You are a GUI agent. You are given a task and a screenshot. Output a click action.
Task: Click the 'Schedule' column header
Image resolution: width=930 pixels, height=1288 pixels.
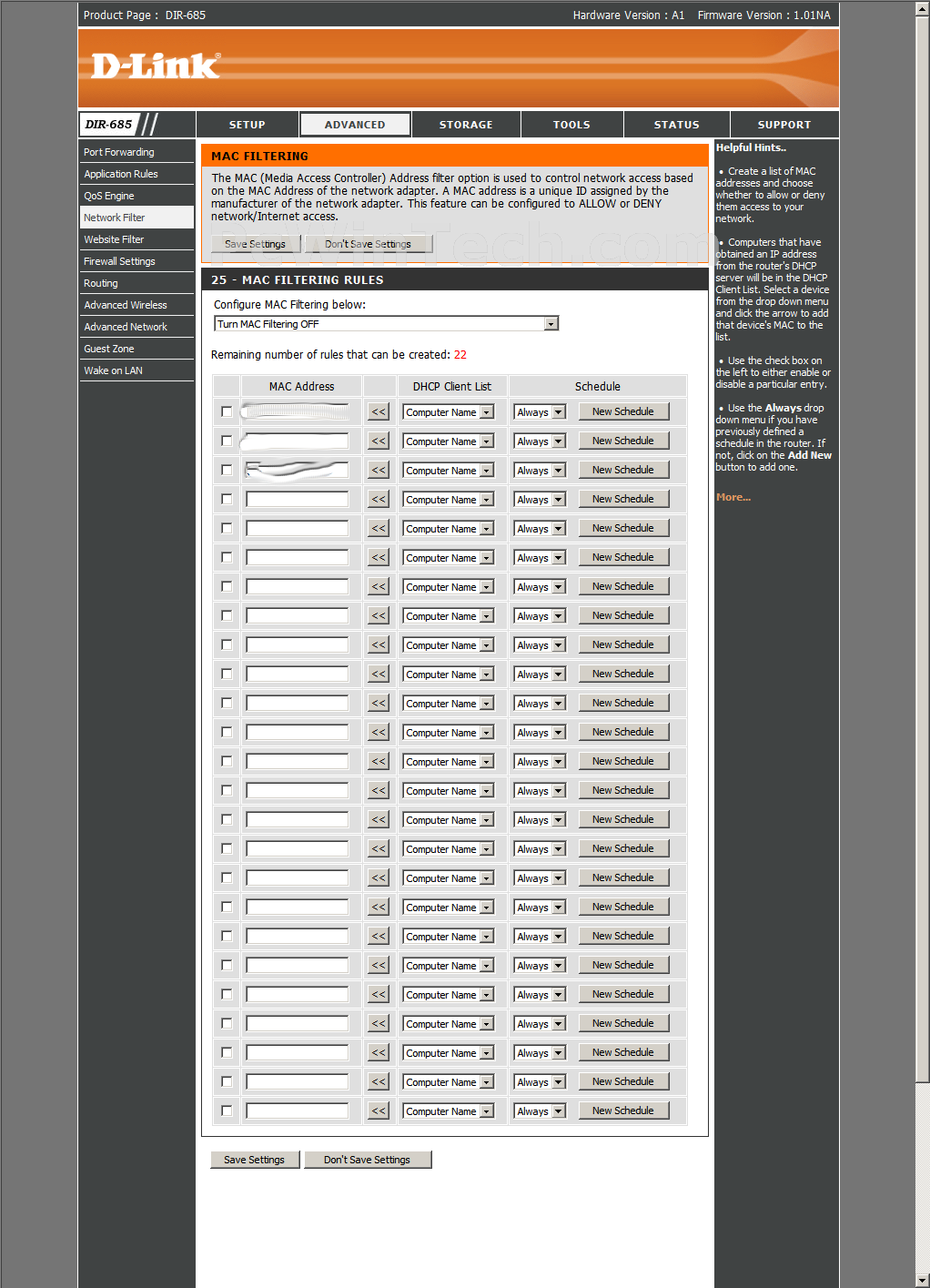click(x=598, y=387)
